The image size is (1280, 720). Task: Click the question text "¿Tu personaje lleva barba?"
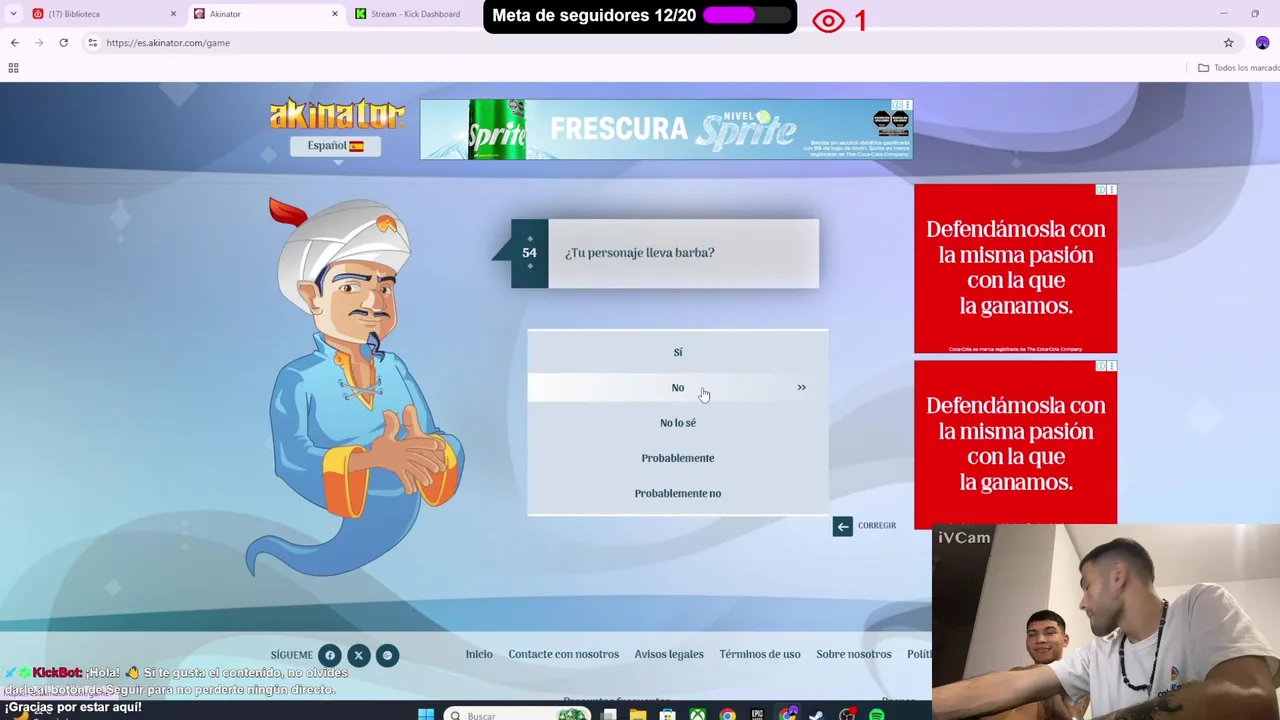pos(639,253)
